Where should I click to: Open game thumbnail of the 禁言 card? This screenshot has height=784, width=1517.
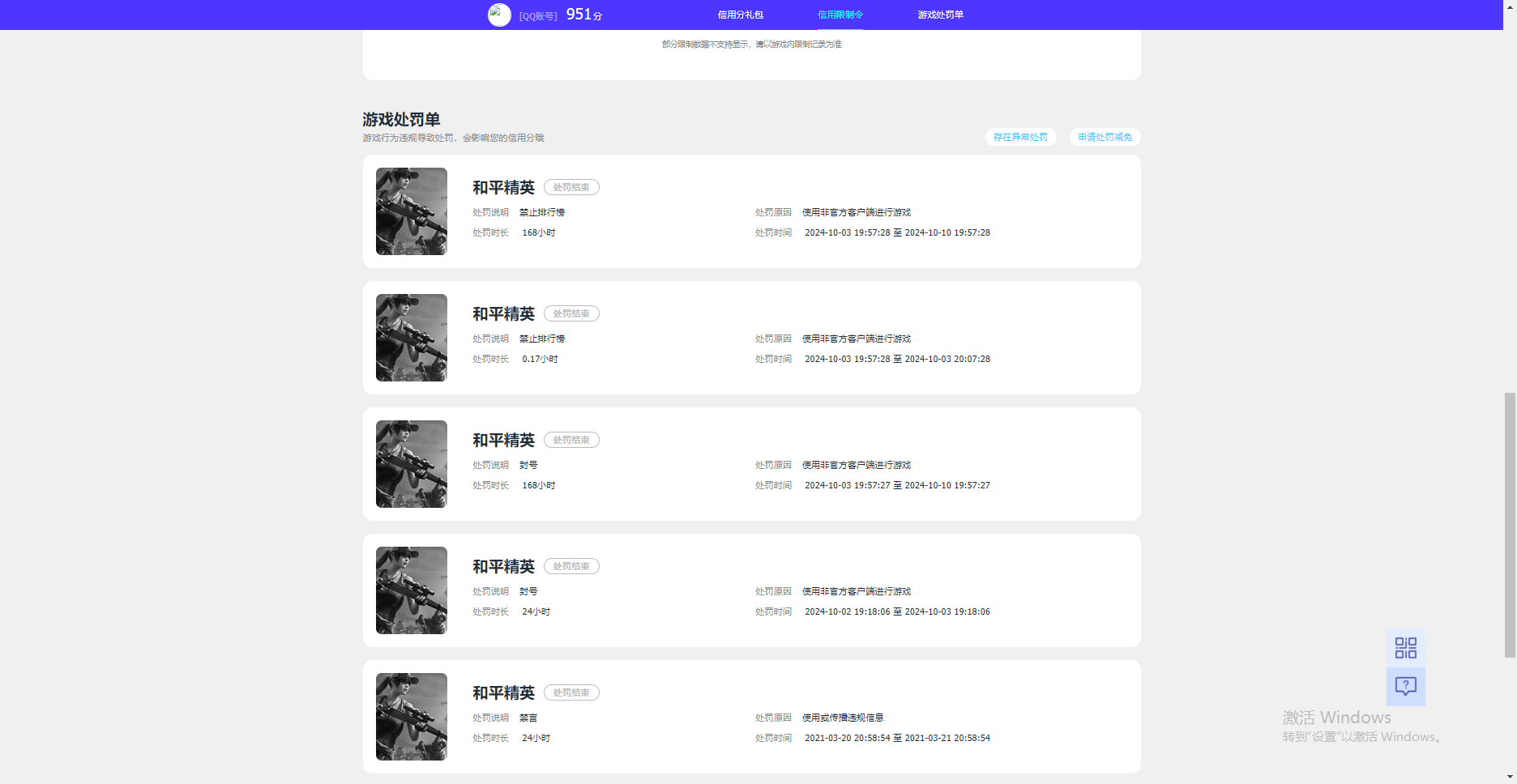[412, 717]
